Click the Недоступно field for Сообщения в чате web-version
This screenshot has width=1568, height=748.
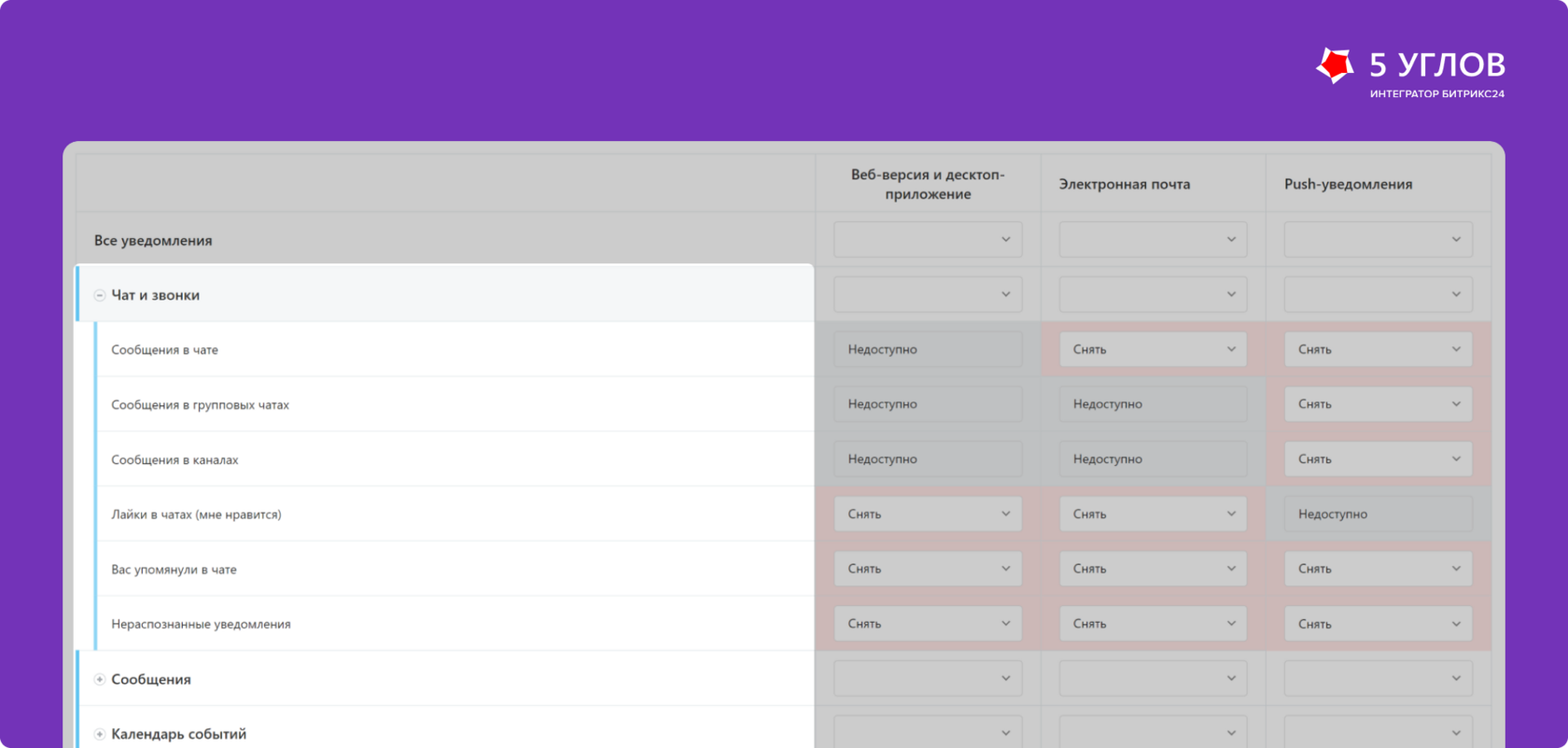[x=928, y=349]
